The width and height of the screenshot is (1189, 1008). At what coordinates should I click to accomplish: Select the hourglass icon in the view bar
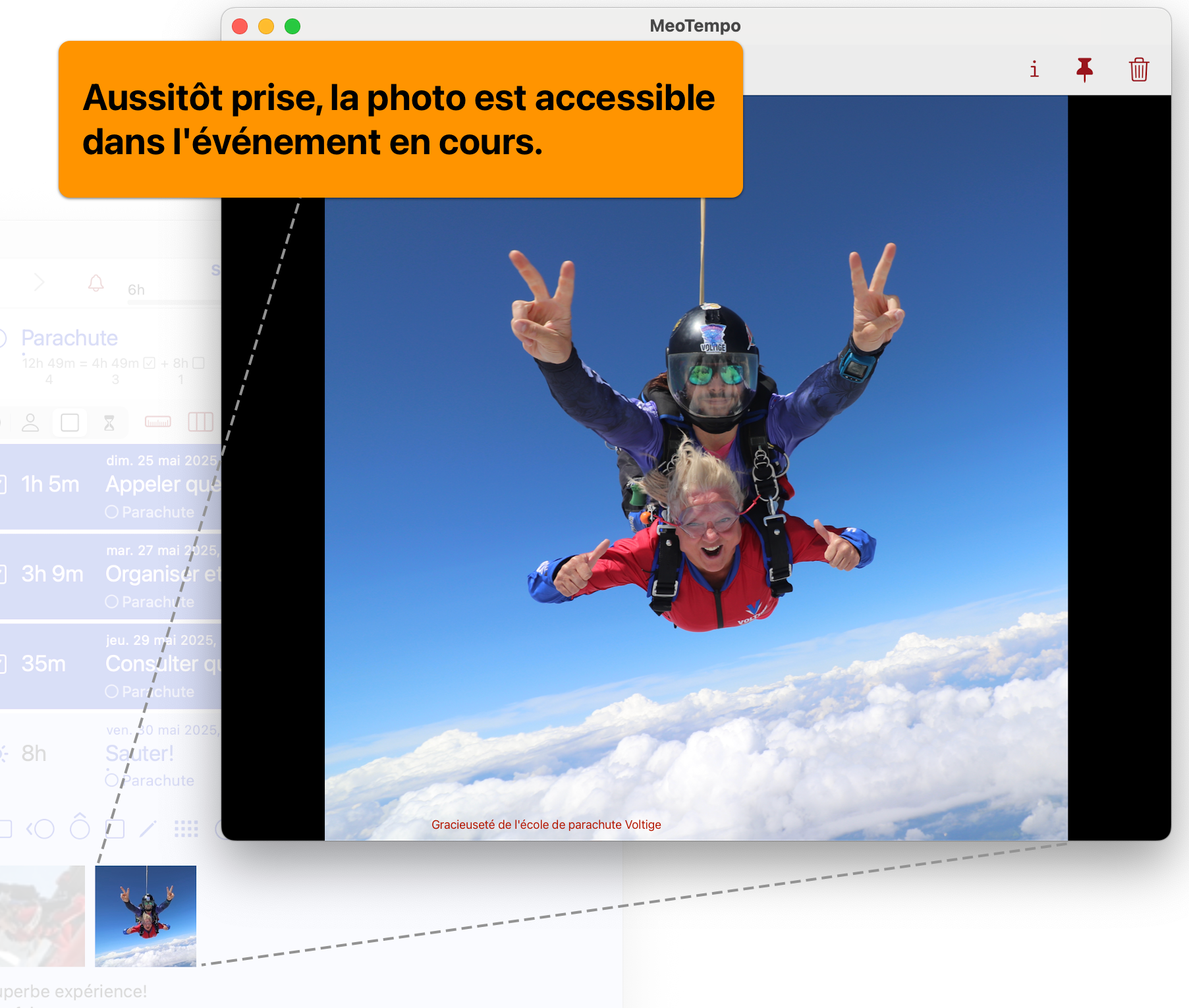(109, 422)
